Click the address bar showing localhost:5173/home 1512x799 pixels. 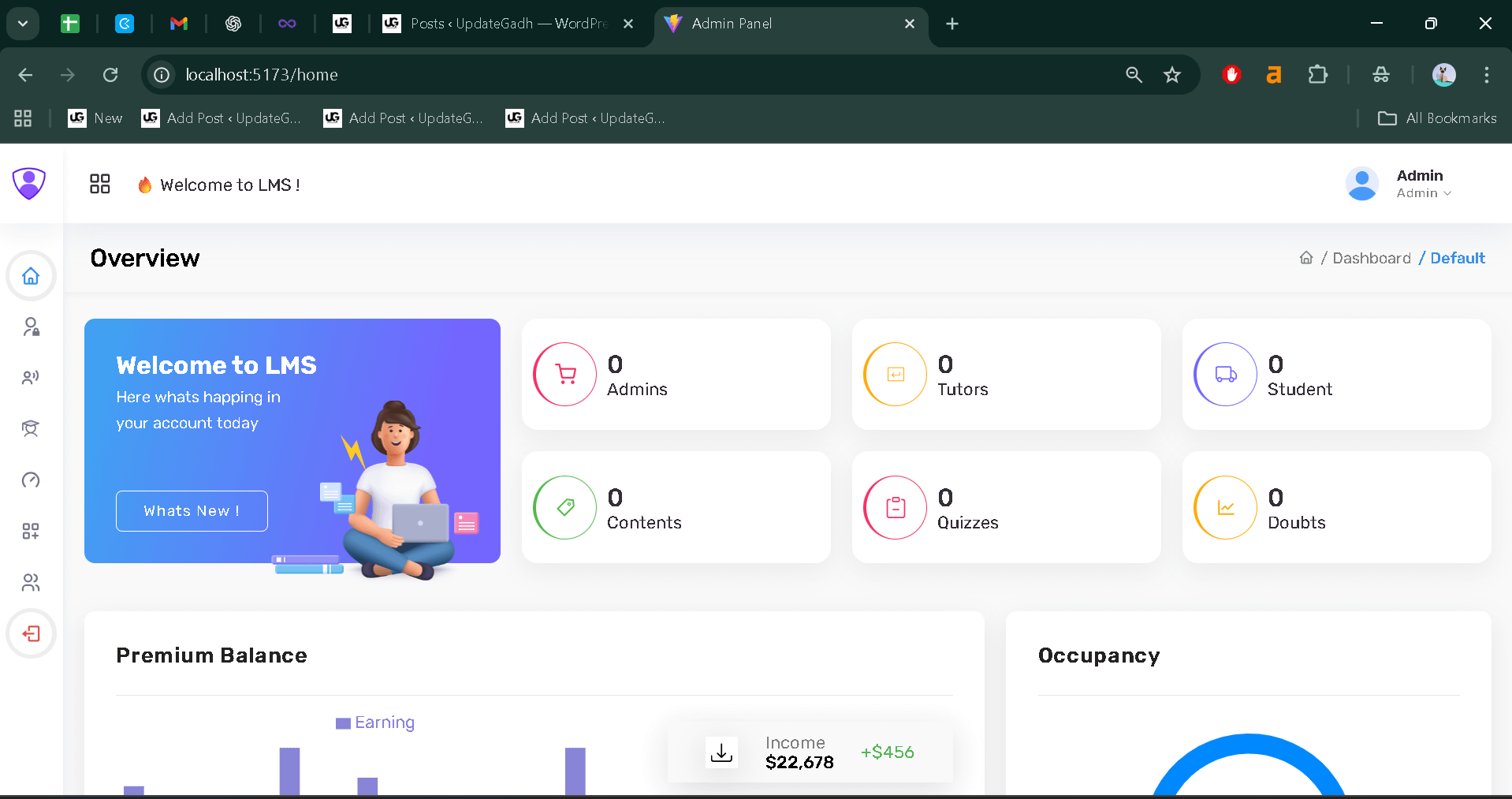coord(552,74)
